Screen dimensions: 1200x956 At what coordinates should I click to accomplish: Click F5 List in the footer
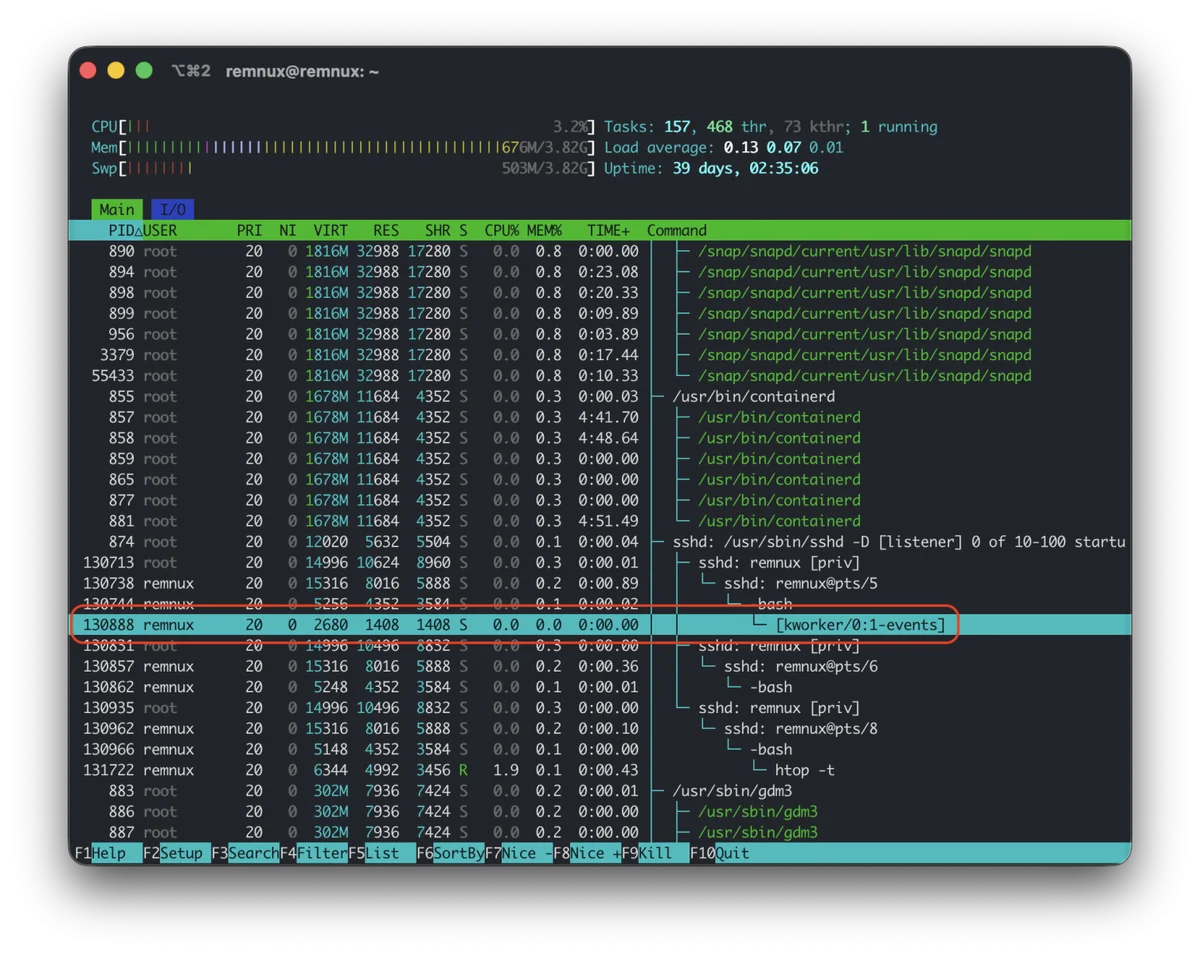tap(382, 853)
